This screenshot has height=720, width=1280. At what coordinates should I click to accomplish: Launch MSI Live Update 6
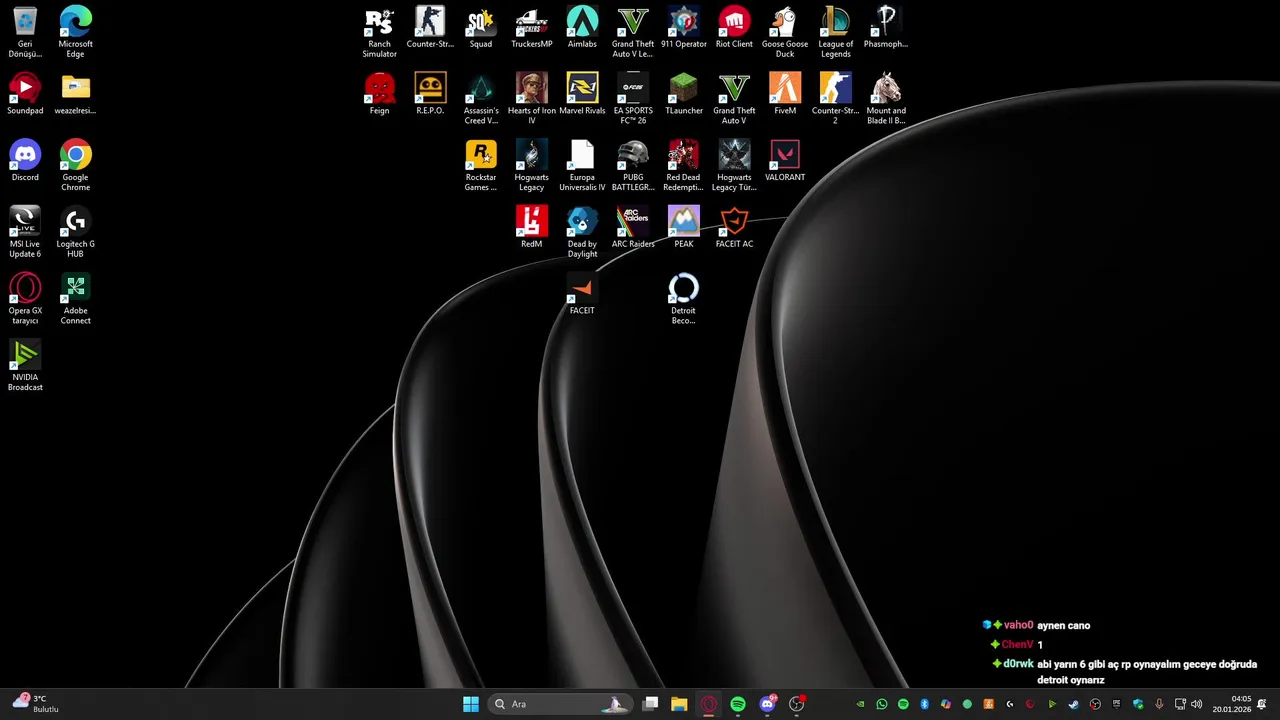[x=25, y=232]
